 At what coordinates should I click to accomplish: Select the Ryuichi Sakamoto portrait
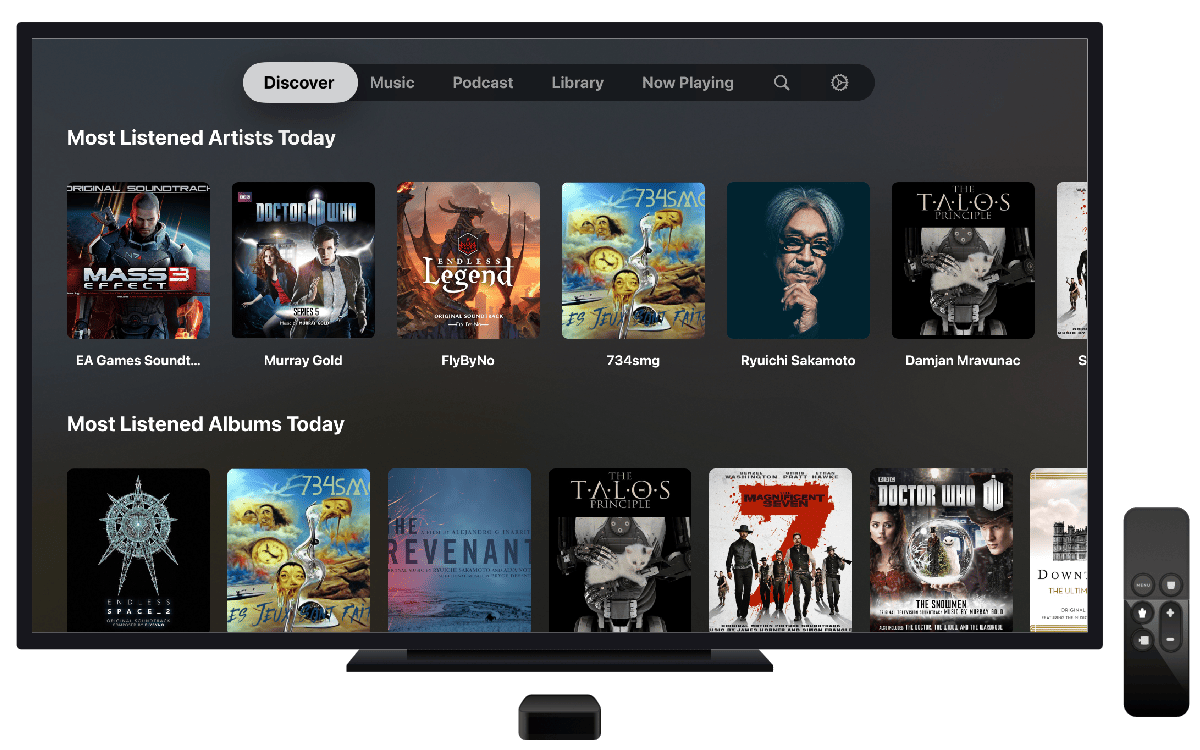[x=799, y=260]
